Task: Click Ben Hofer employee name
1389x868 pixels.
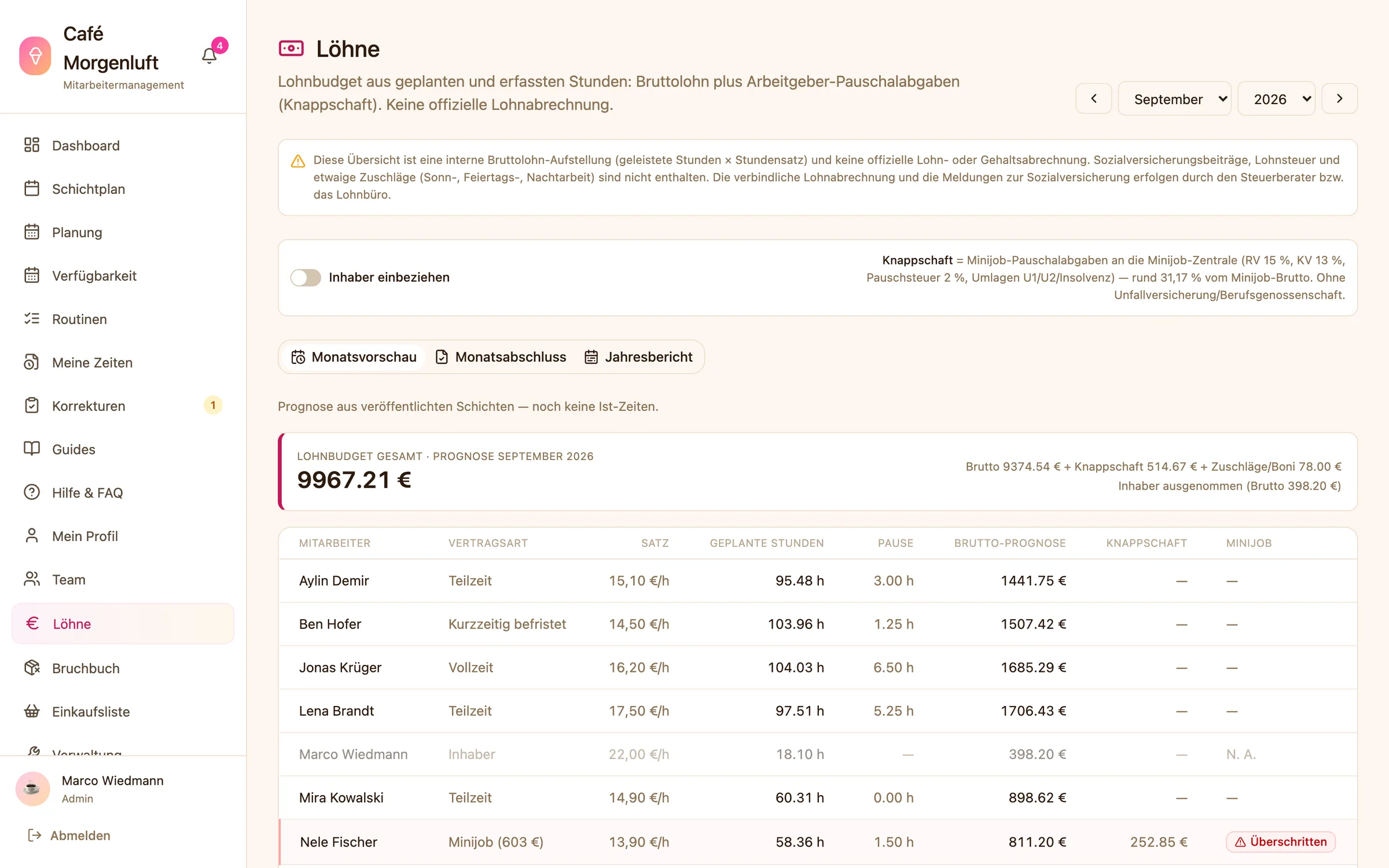Action: [330, 624]
